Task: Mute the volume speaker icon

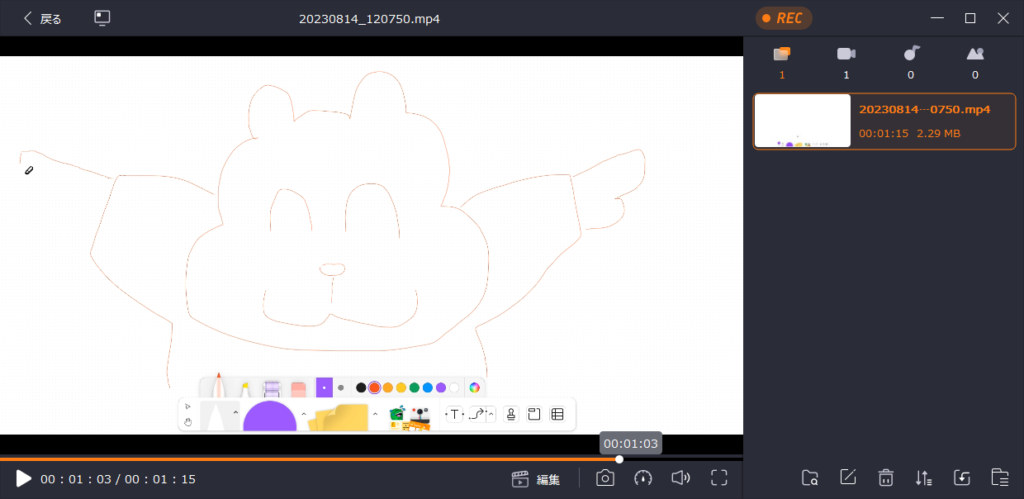Action: point(680,478)
